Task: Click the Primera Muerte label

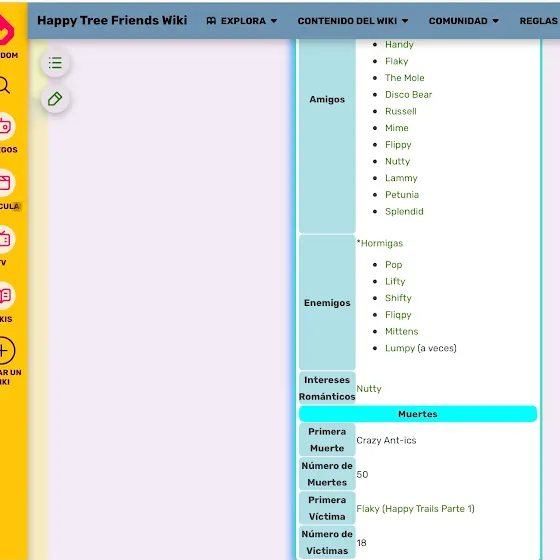Action: 327,440
